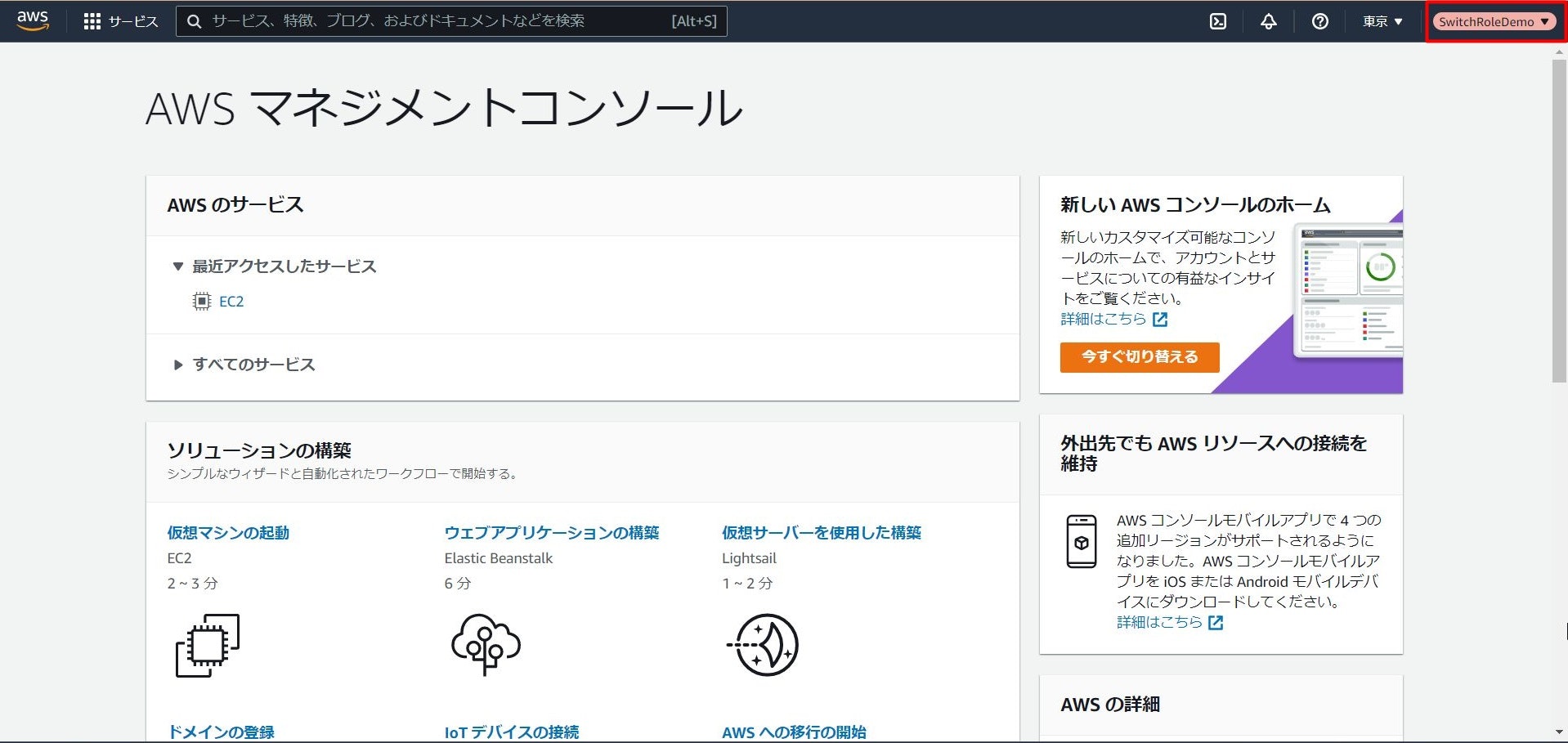The image size is (1568, 743).
Task: Click the 1～2 分 duration text
Action: pyautogui.click(x=747, y=584)
